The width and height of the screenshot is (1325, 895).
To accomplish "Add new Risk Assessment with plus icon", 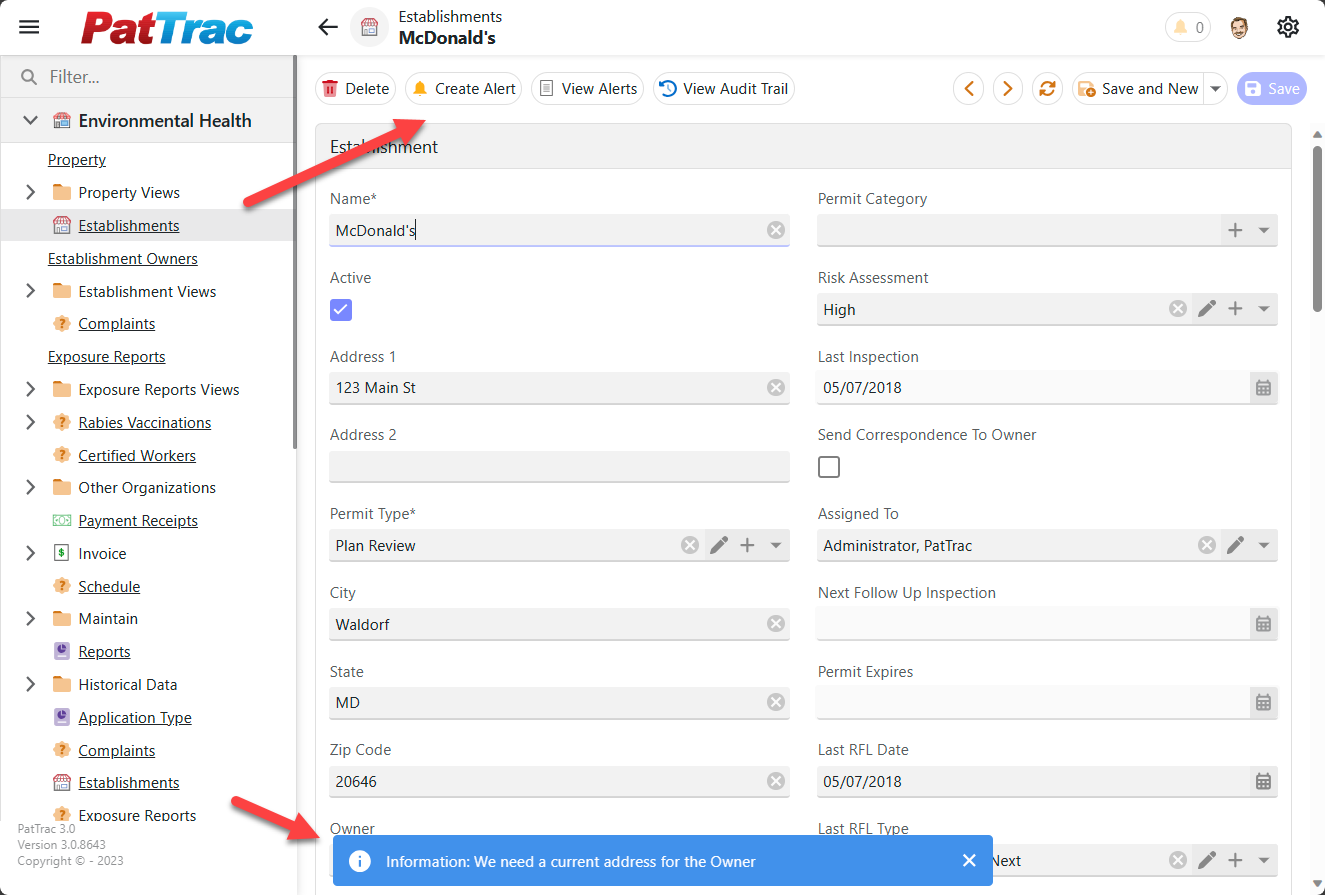I will pyautogui.click(x=1235, y=309).
